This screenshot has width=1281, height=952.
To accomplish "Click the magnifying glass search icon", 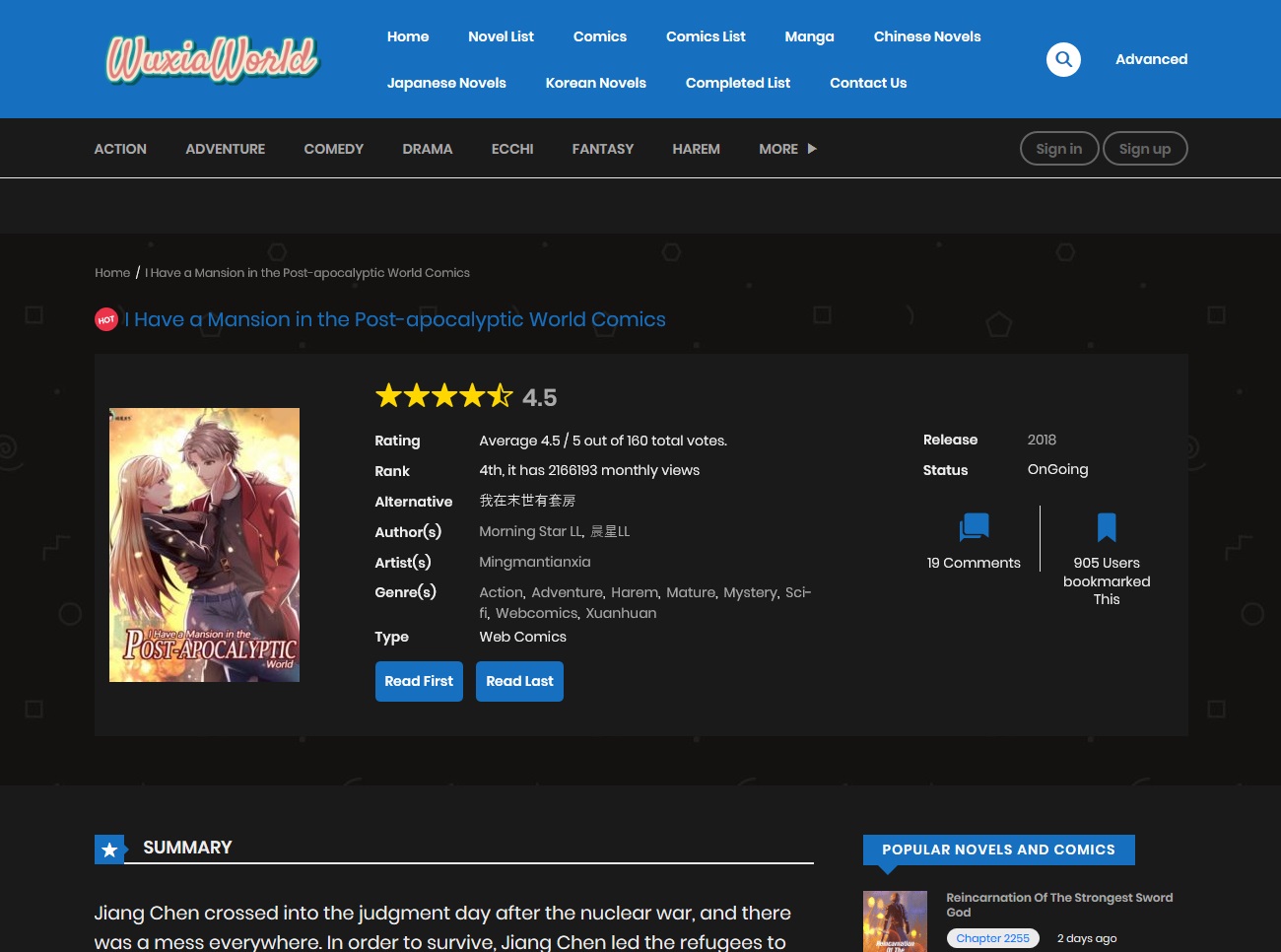I will click(1063, 59).
